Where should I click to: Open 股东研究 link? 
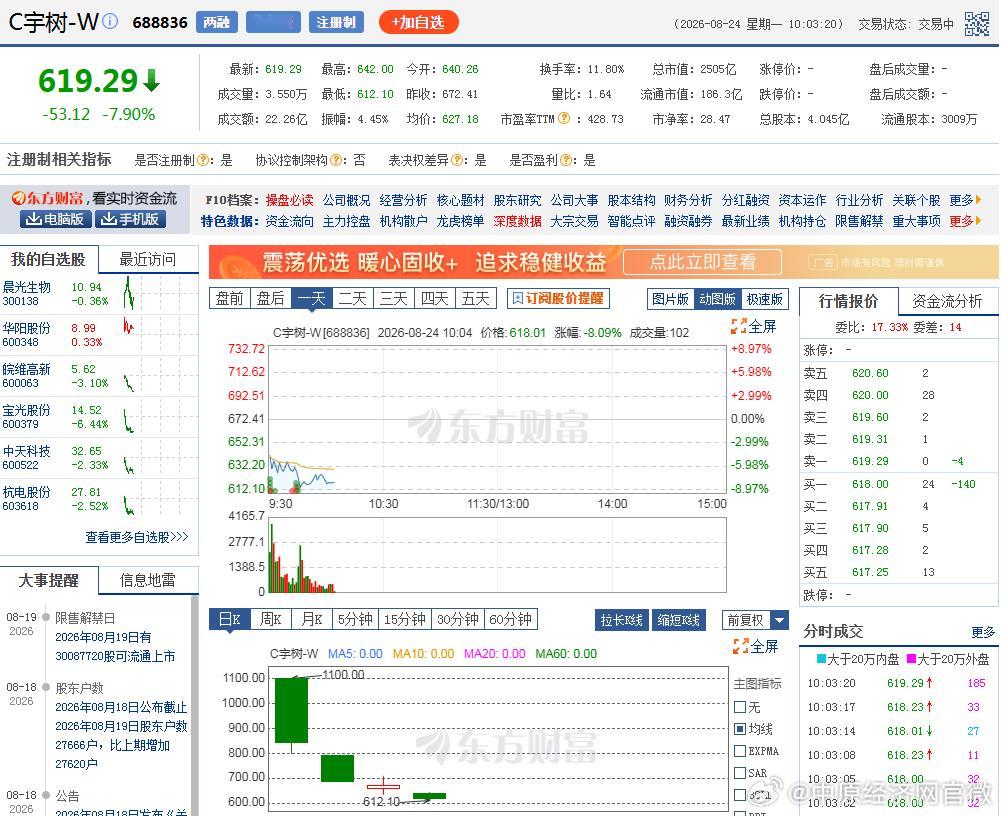[517, 200]
